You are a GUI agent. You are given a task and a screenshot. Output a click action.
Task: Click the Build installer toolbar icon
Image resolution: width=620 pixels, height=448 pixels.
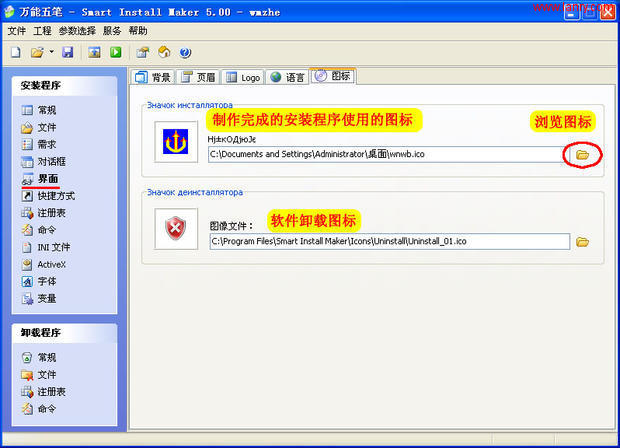coord(94,52)
